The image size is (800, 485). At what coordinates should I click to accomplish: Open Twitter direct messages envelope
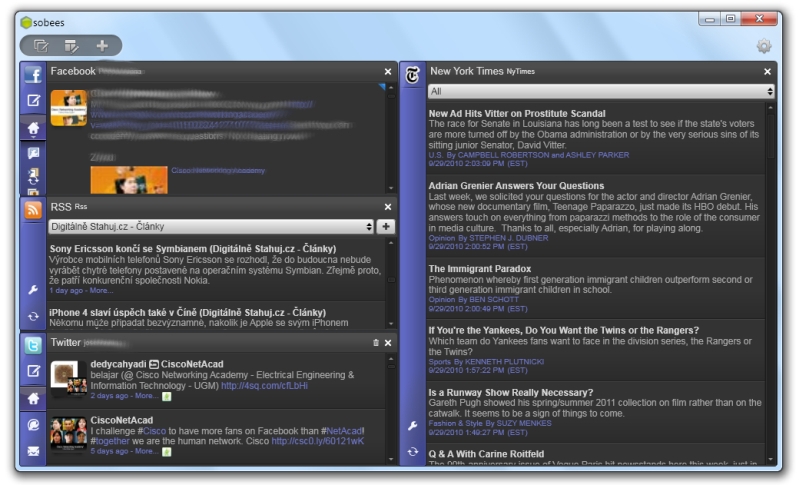33,451
